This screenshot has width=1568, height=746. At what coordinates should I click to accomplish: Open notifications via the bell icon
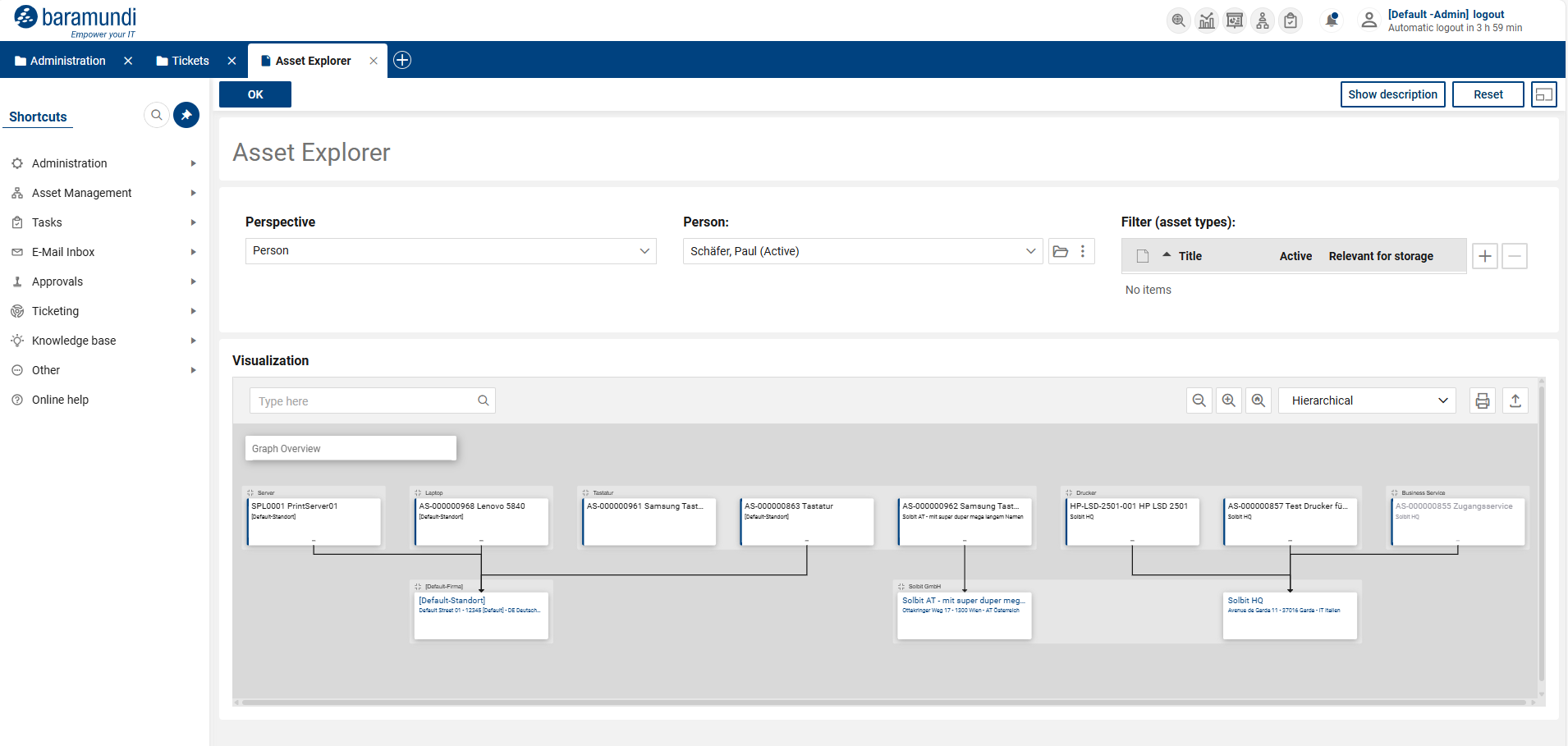point(1330,20)
